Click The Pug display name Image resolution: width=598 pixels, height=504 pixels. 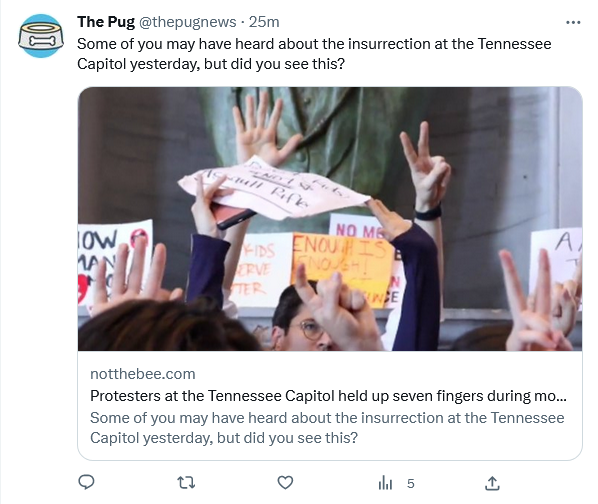[106, 22]
